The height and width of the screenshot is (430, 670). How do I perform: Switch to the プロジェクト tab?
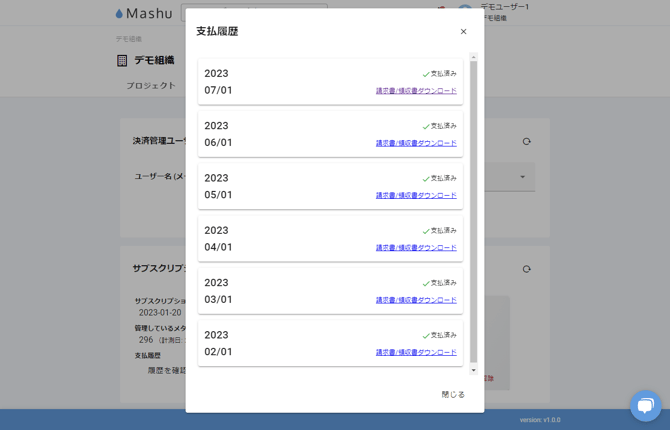(151, 86)
